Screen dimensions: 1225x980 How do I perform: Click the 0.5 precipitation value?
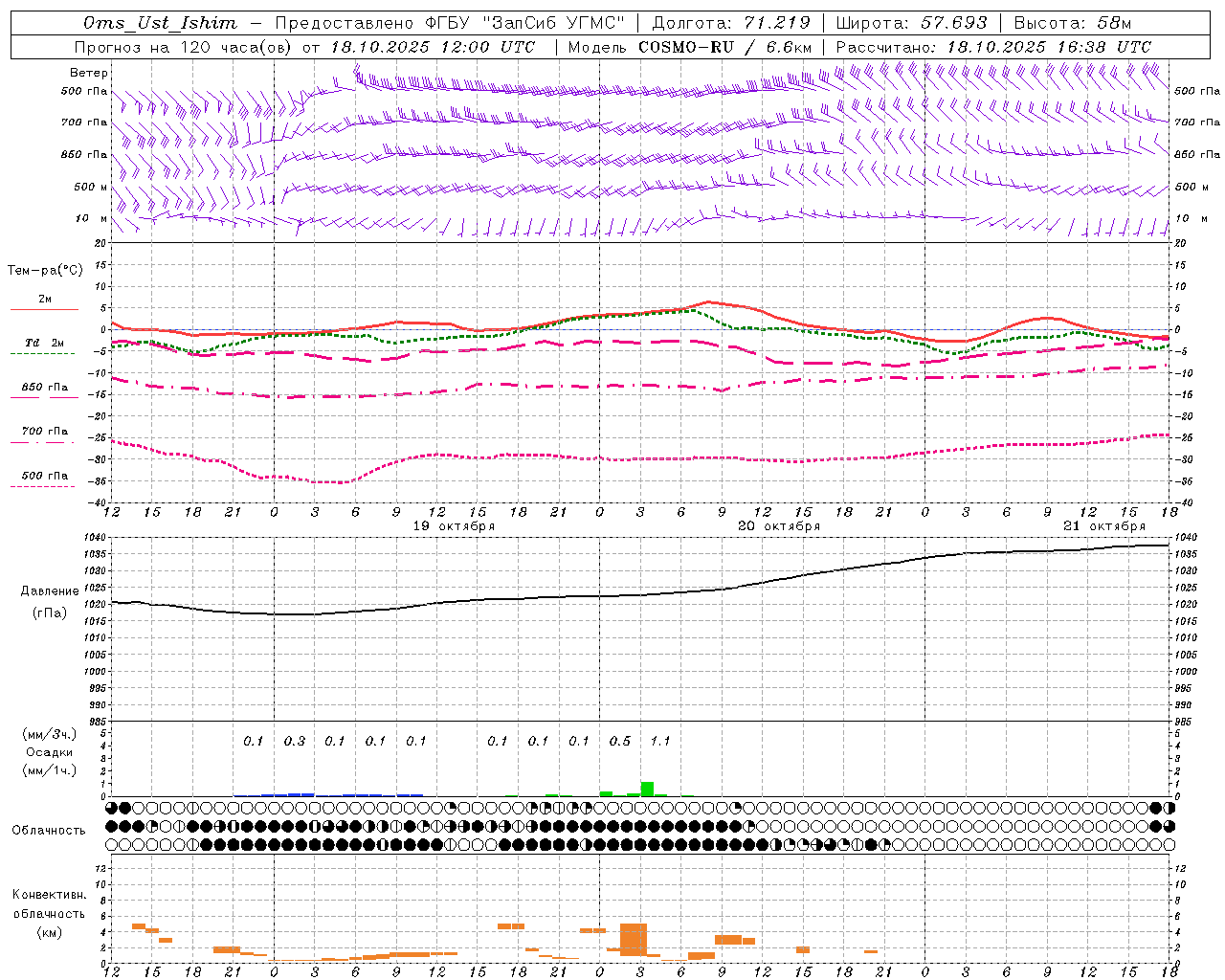[619, 742]
